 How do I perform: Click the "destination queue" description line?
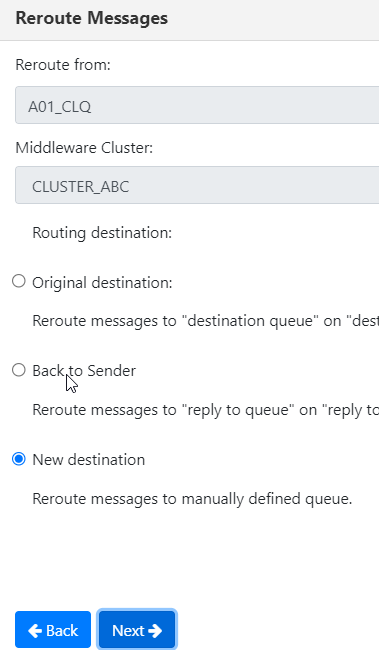(206, 321)
